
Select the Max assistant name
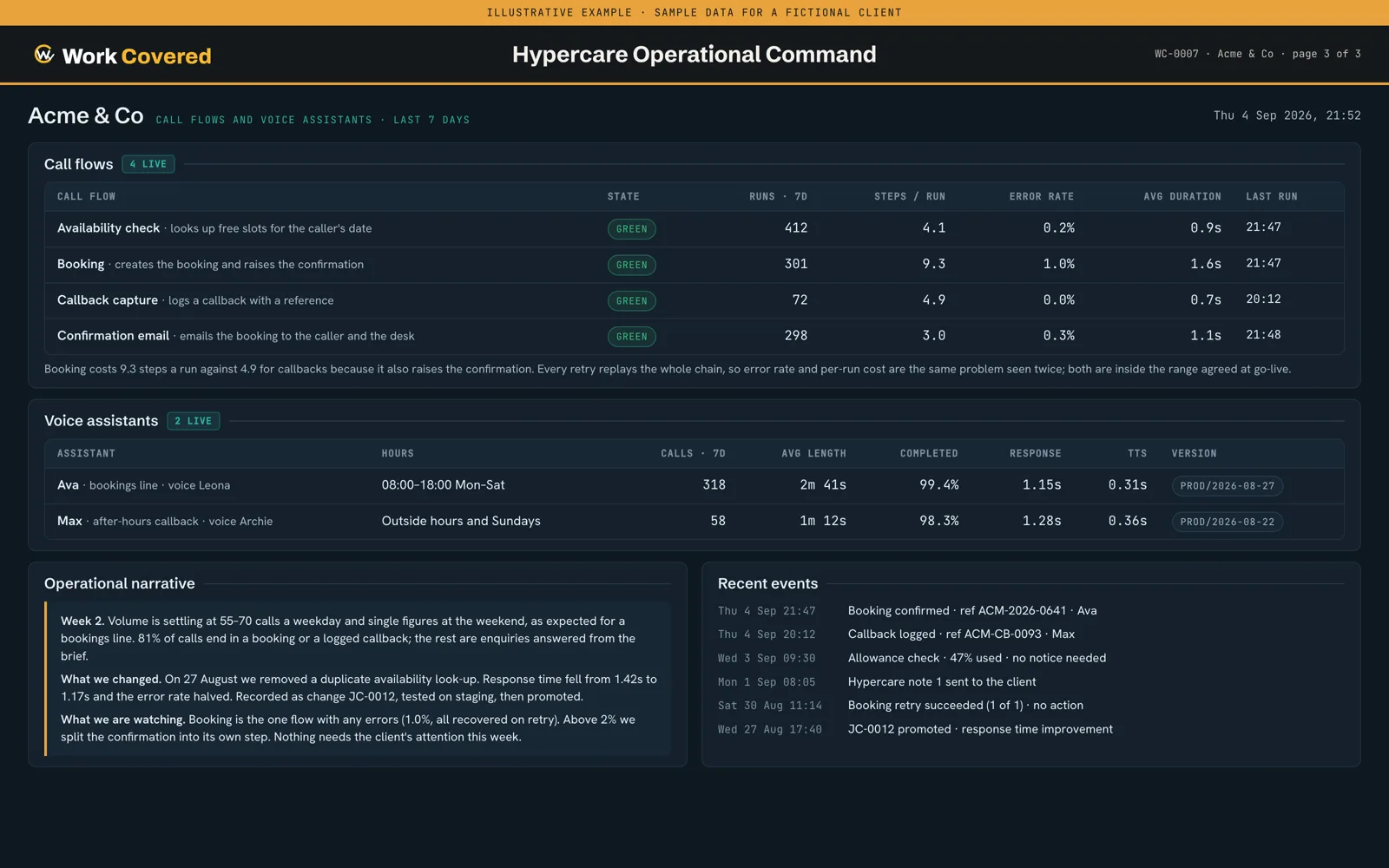pos(69,521)
